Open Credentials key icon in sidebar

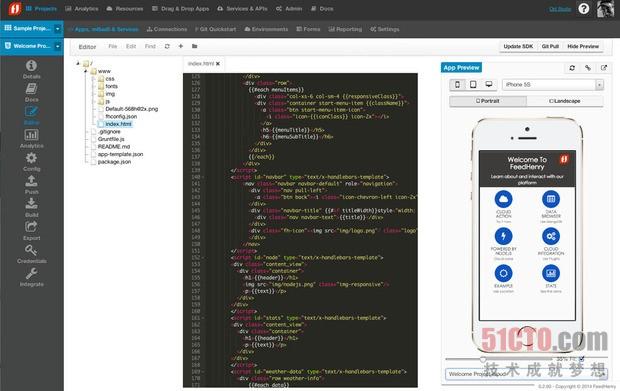(x=32, y=254)
